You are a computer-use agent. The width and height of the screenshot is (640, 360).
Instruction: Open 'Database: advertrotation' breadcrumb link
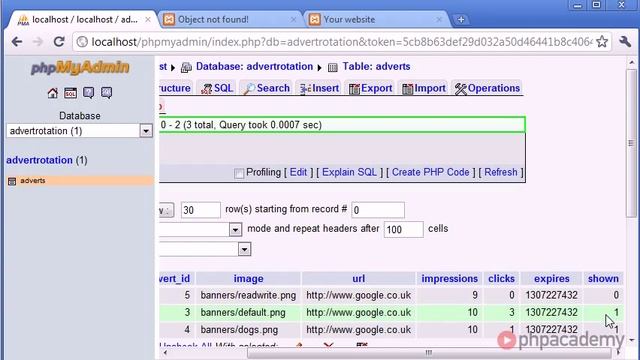(x=254, y=67)
